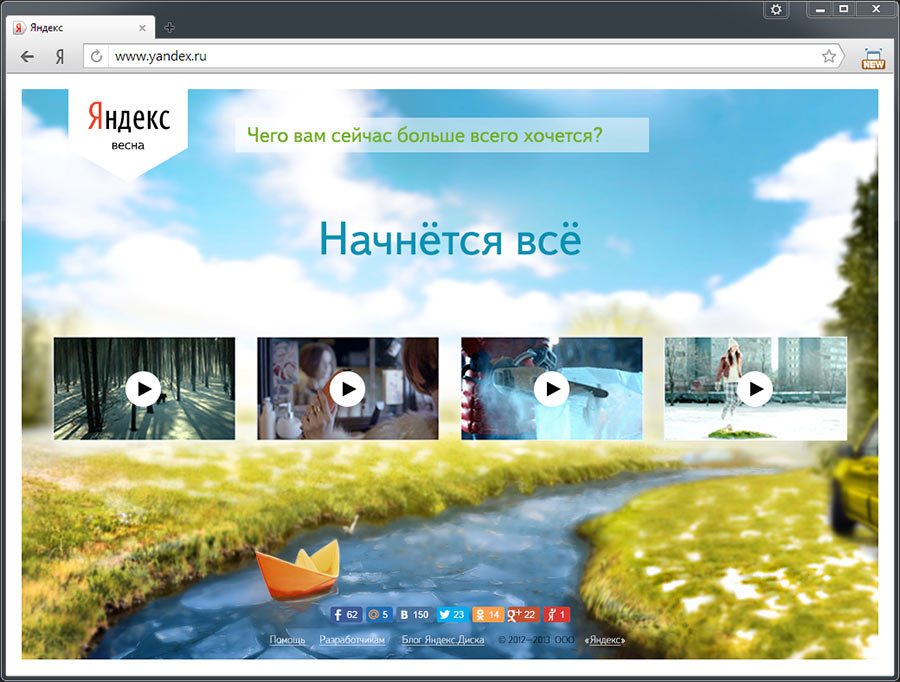The image size is (900, 682).
Task: Share the page on VKontakte
Action: (x=413, y=615)
